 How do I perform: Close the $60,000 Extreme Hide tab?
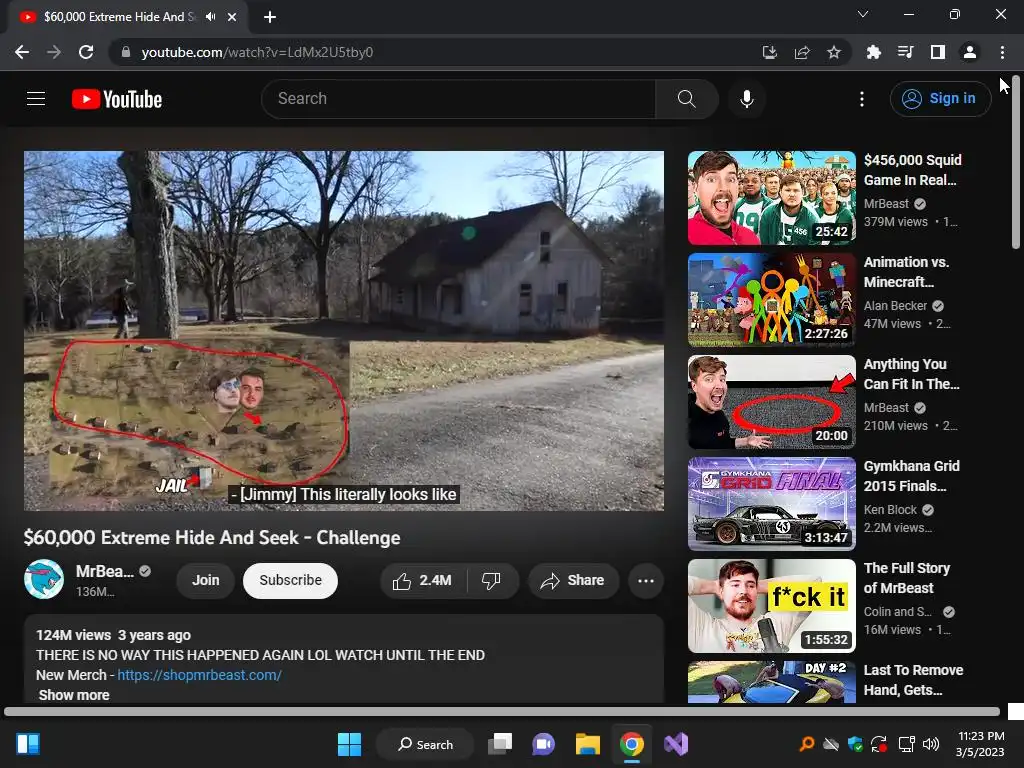click(x=232, y=17)
